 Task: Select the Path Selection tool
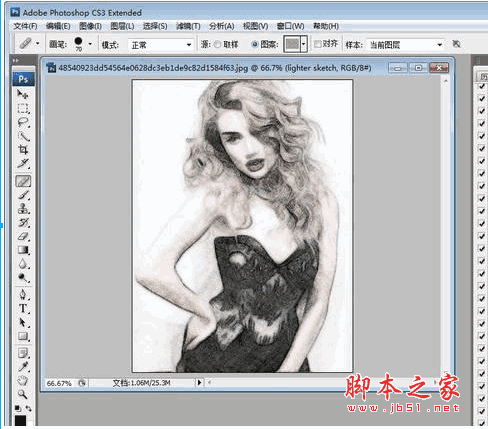point(23,322)
